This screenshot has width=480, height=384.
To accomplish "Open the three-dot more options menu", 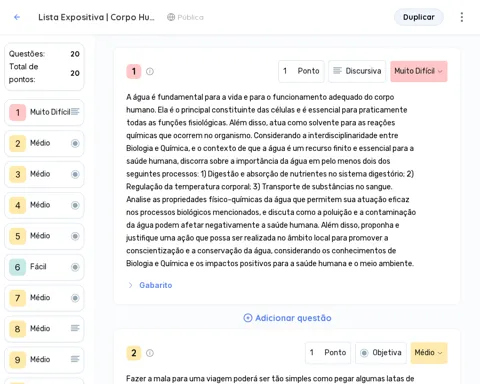I will [x=462, y=17].
